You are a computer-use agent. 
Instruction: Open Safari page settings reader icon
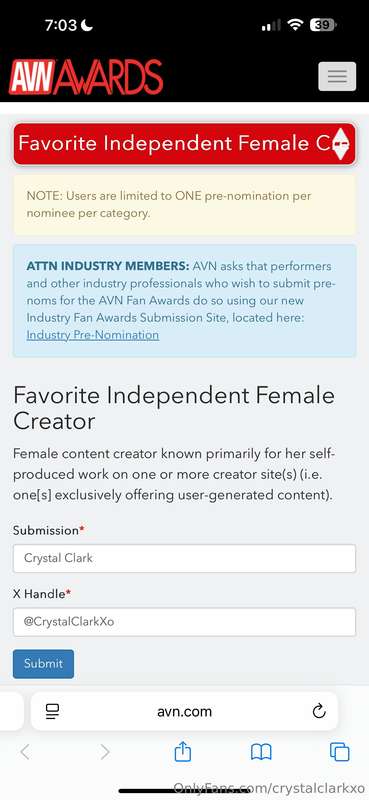[53, 711]
